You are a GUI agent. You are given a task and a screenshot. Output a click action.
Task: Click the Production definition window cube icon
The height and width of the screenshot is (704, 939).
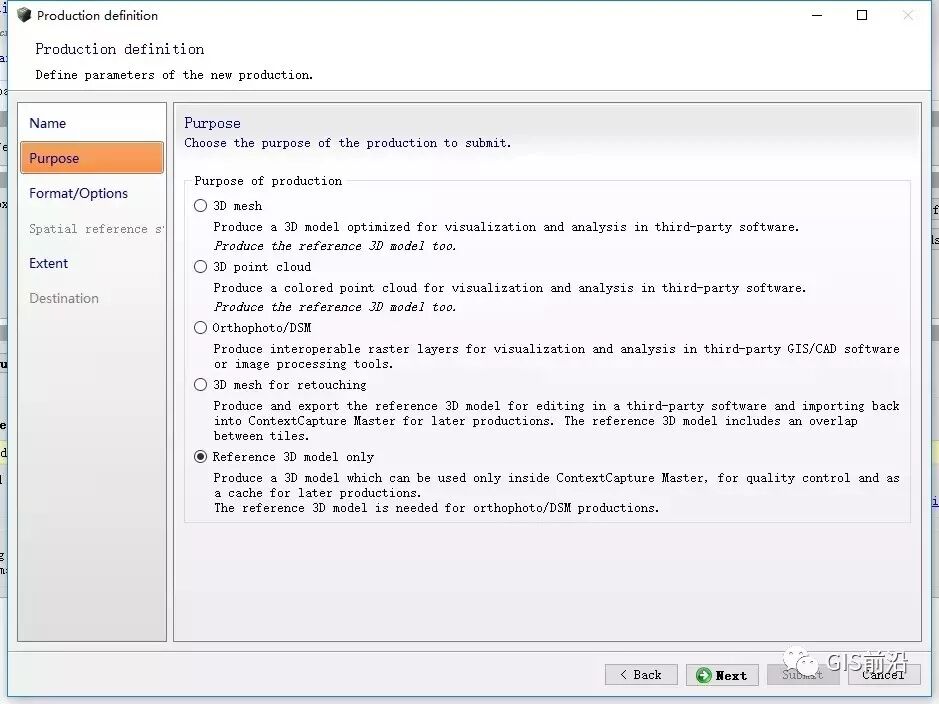(x=23, y=15)
